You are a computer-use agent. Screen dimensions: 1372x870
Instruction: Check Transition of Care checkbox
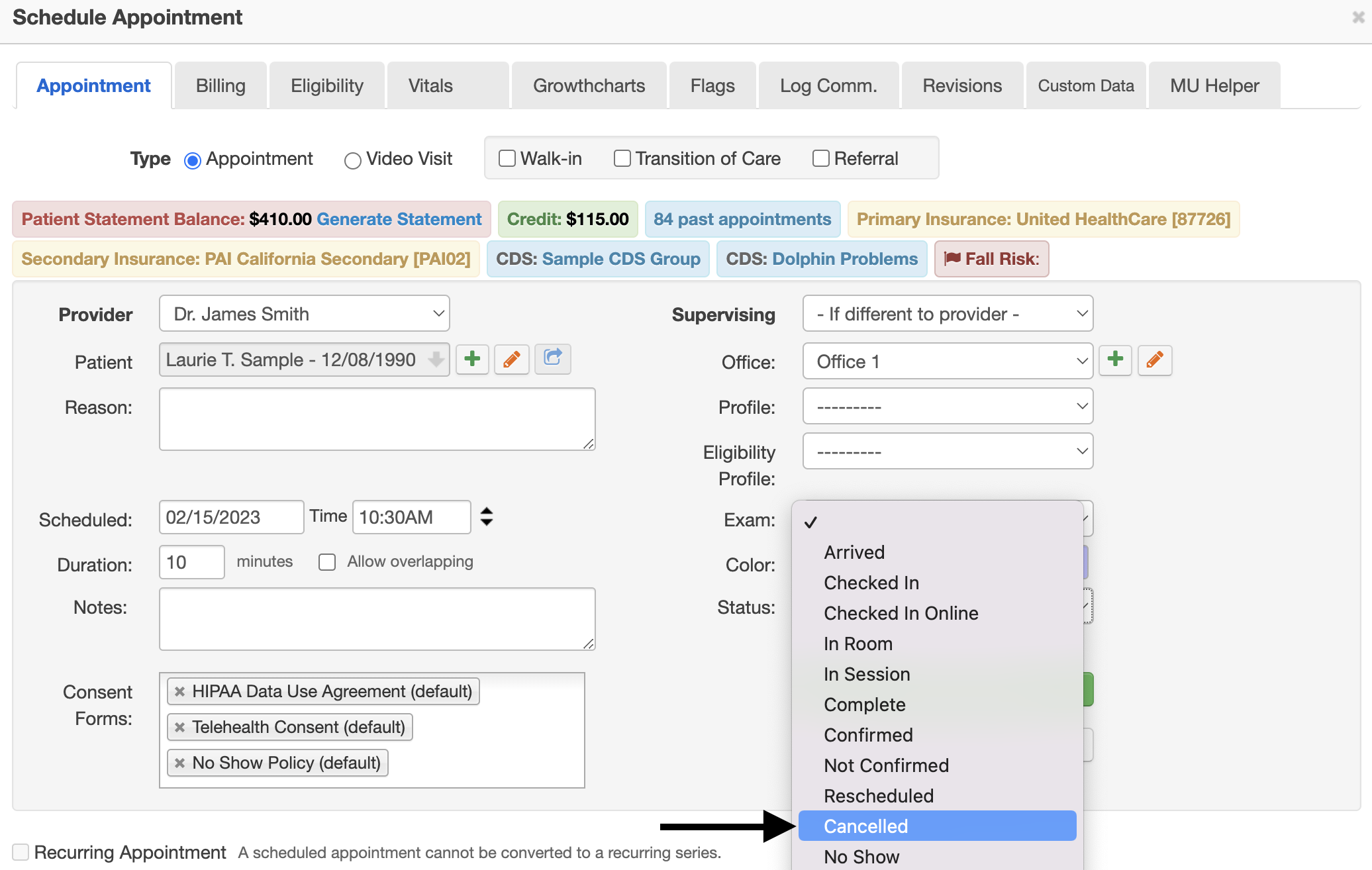[622, 158]
